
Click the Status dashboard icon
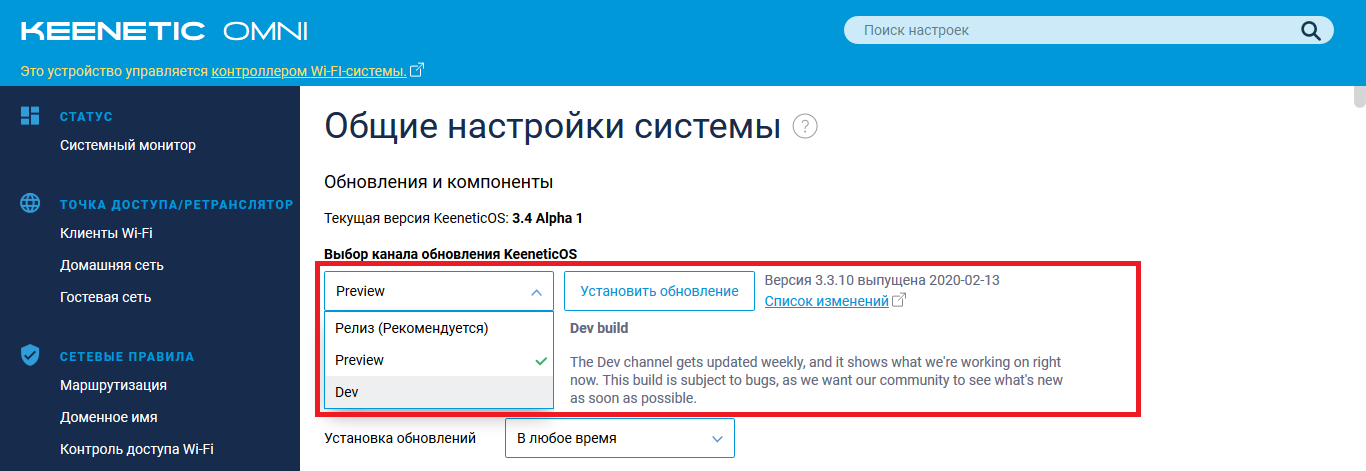click(30, 116)
